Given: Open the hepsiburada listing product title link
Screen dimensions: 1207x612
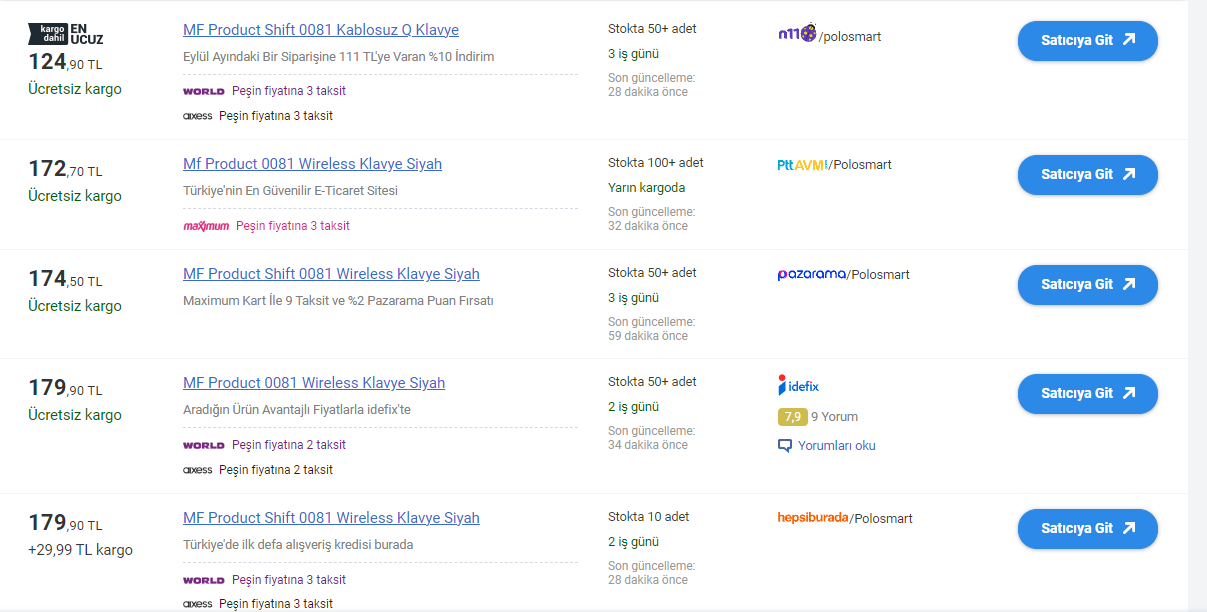Looking at the screenshot, I should 331,518.
